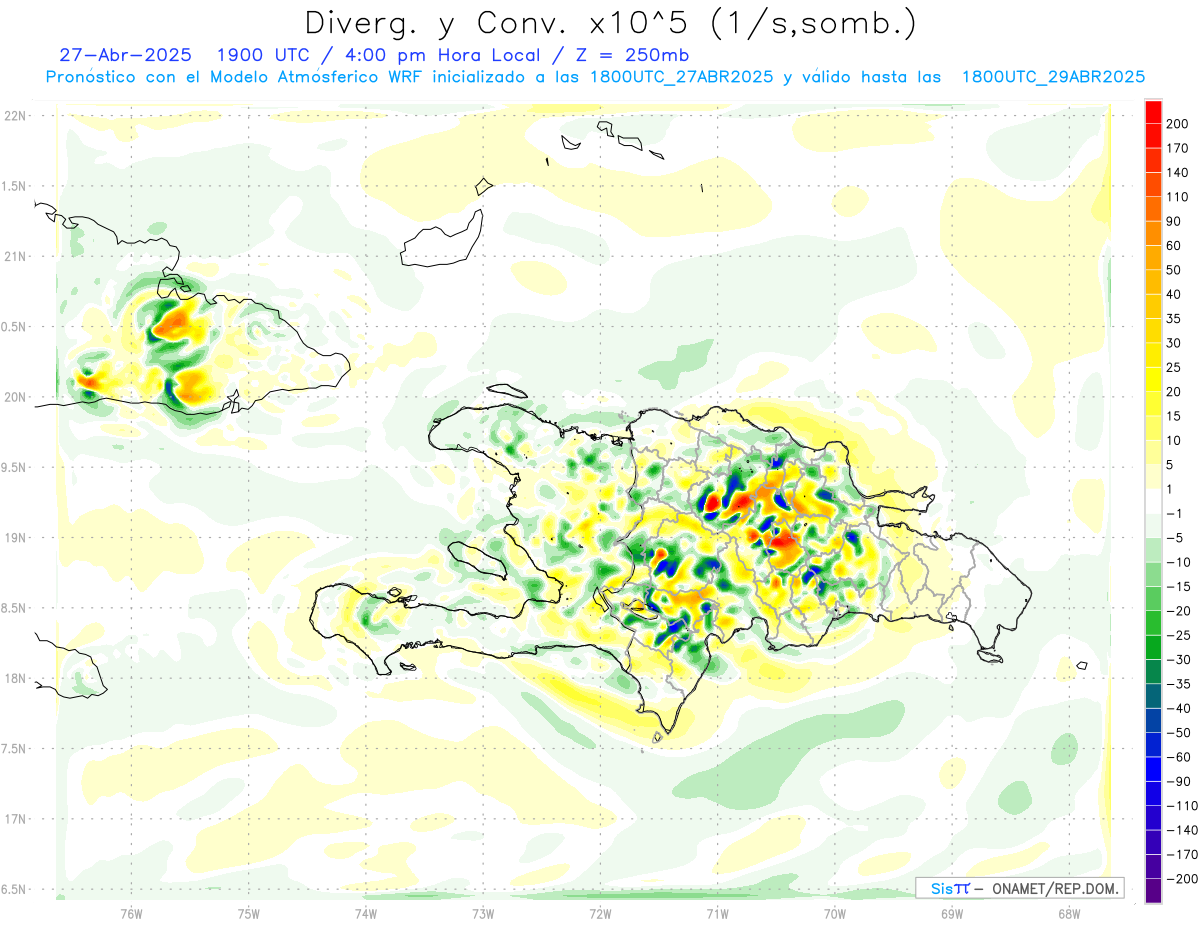Click the "8.5N" axis label
The width and height of the screenshot is (1200, 927).
[x=14, y=608]
